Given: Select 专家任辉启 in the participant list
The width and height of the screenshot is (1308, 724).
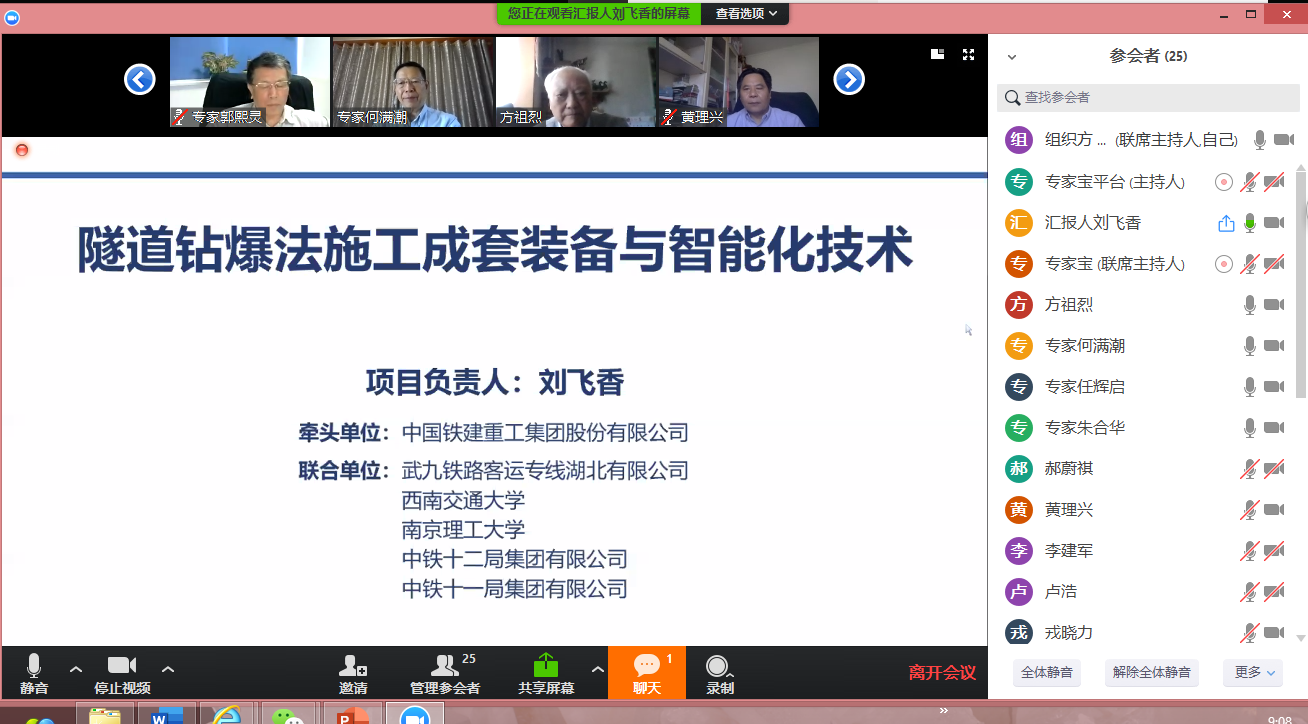Looking at the screenshot, I should click(1084, 387).
